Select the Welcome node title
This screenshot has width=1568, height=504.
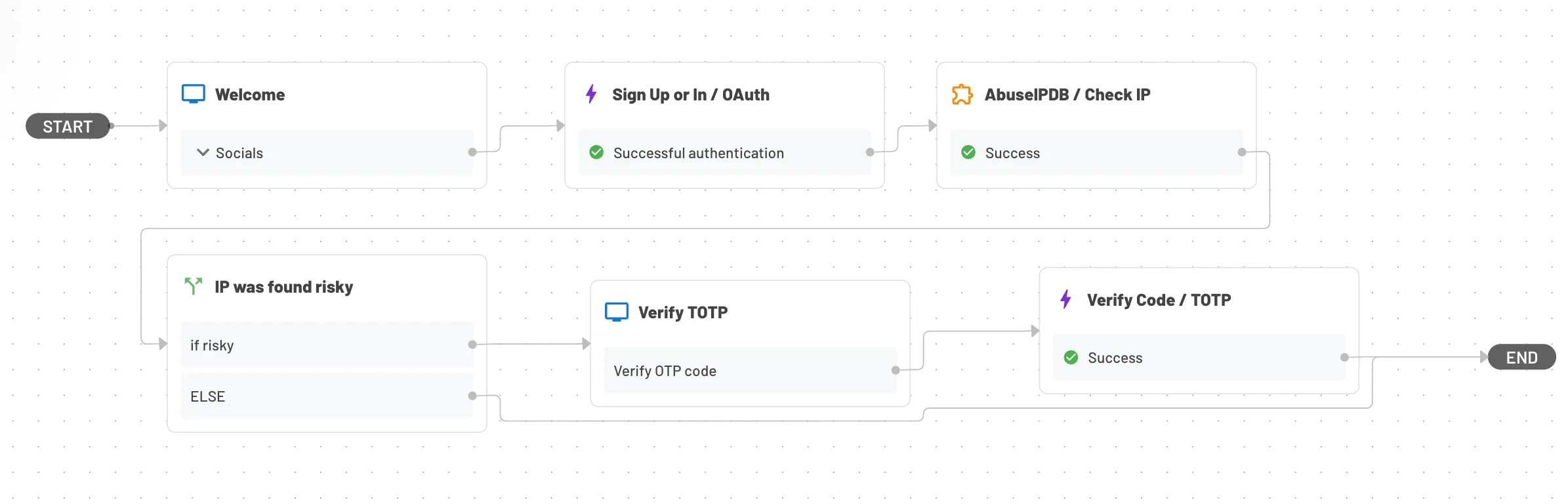pos(251,94)
